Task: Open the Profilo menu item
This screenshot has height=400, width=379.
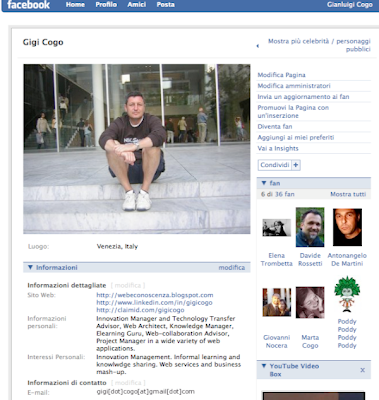Action: [x=106, y=5]
